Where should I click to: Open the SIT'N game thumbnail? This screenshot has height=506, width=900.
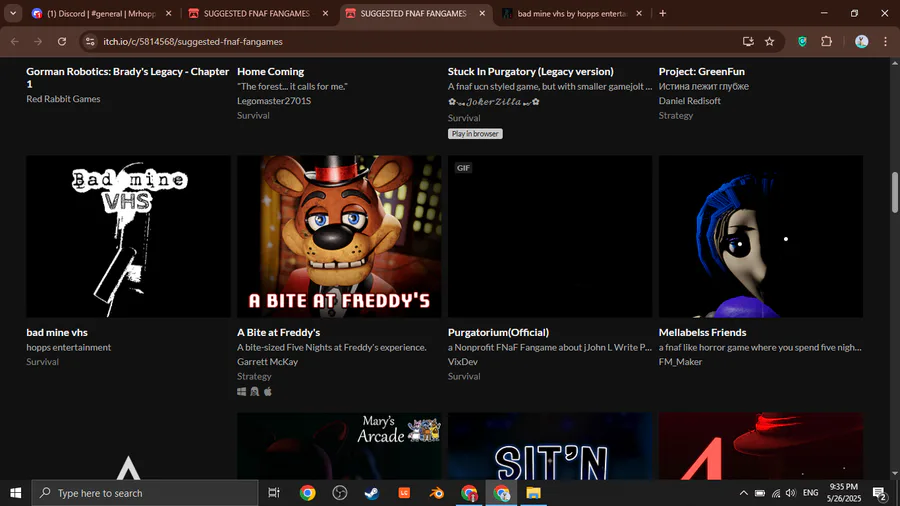pos(550,446)
